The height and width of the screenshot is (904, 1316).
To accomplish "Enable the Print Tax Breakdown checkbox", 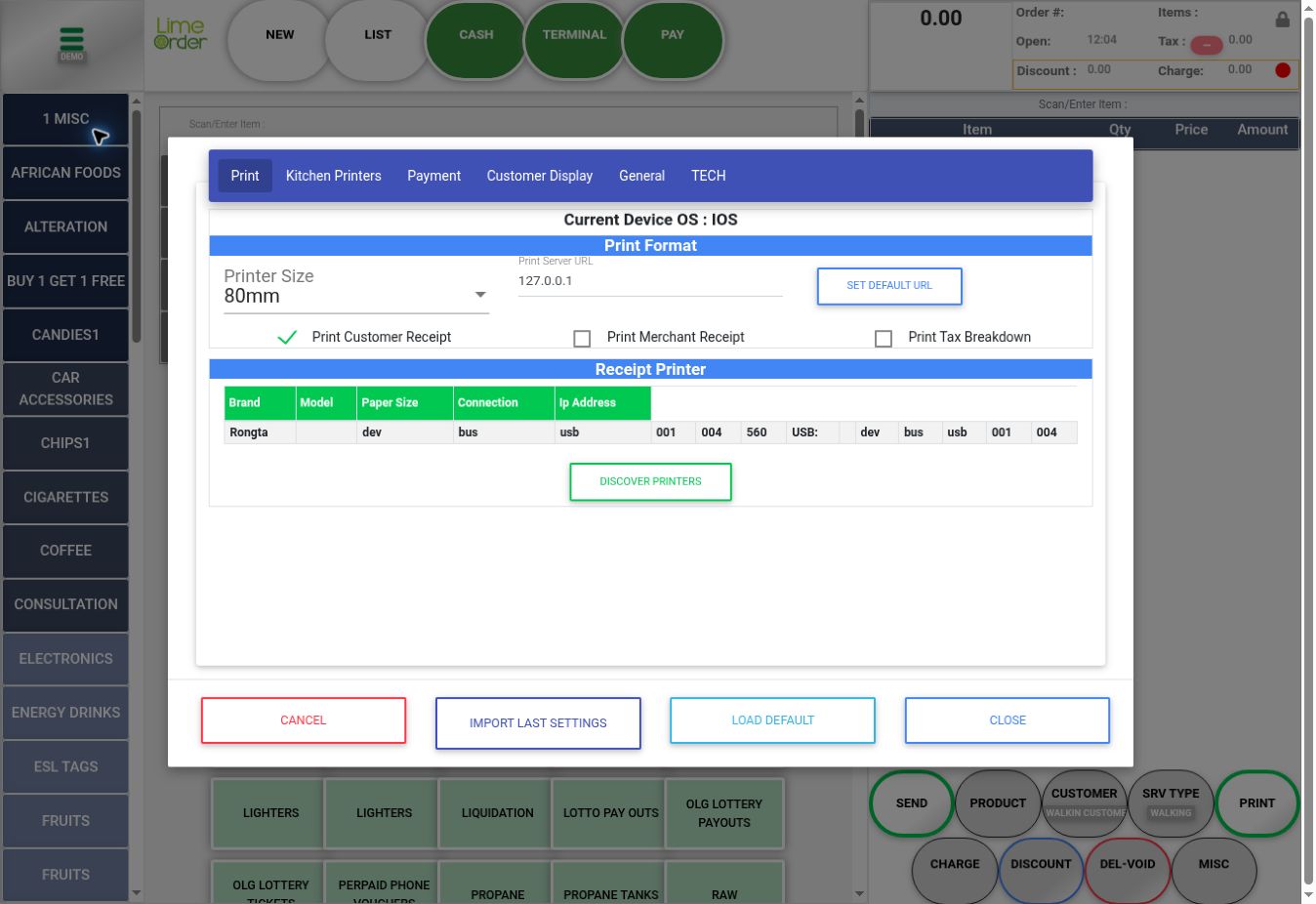I will tap(884, 338).
